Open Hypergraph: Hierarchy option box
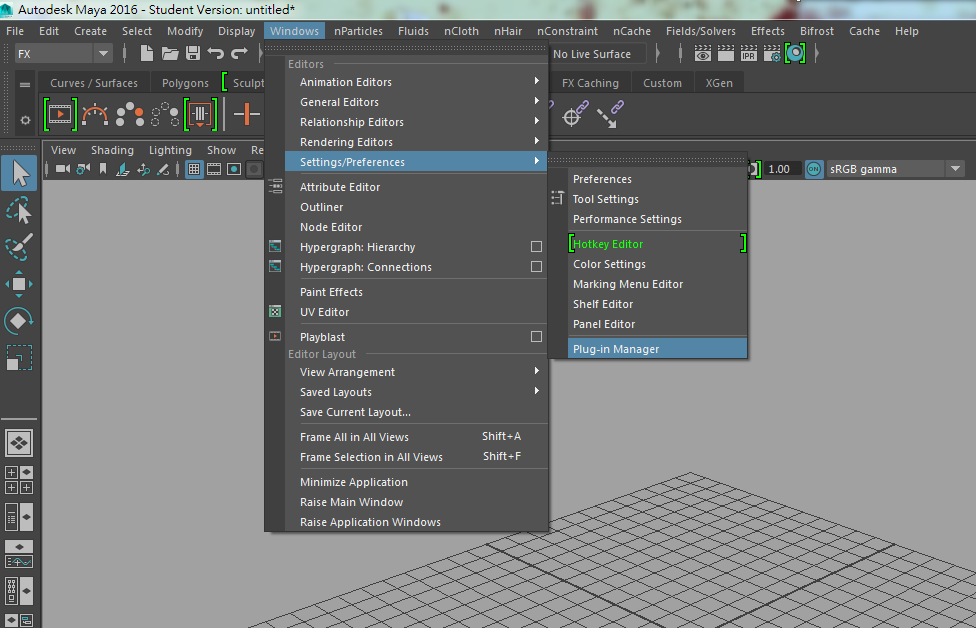The width and height of the screenshot is (976, 628). (536, 246)
